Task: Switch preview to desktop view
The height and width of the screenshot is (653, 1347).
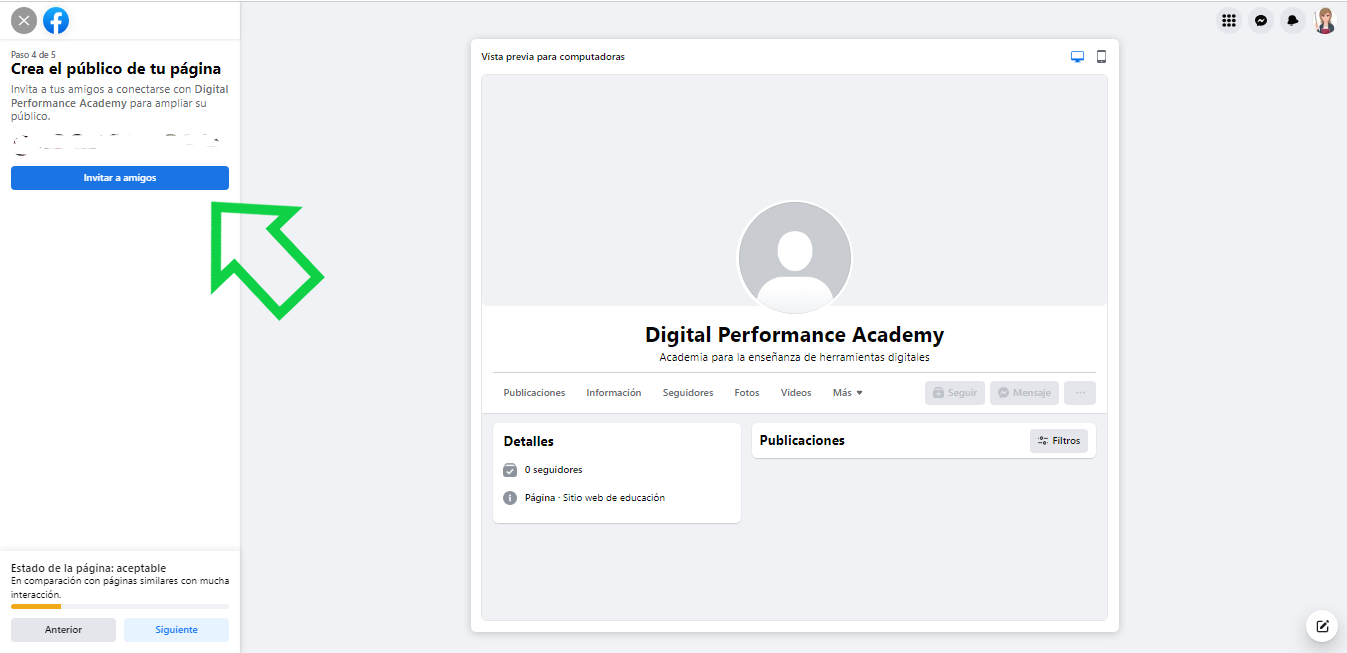Action: tap(1077, 57)
